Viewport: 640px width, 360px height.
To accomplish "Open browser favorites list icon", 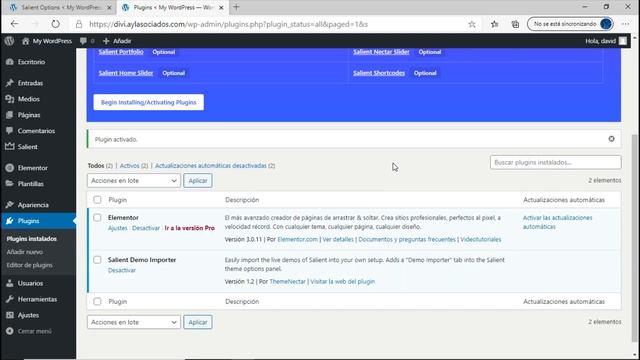I will pyautogui.click(x=494, y=24).
